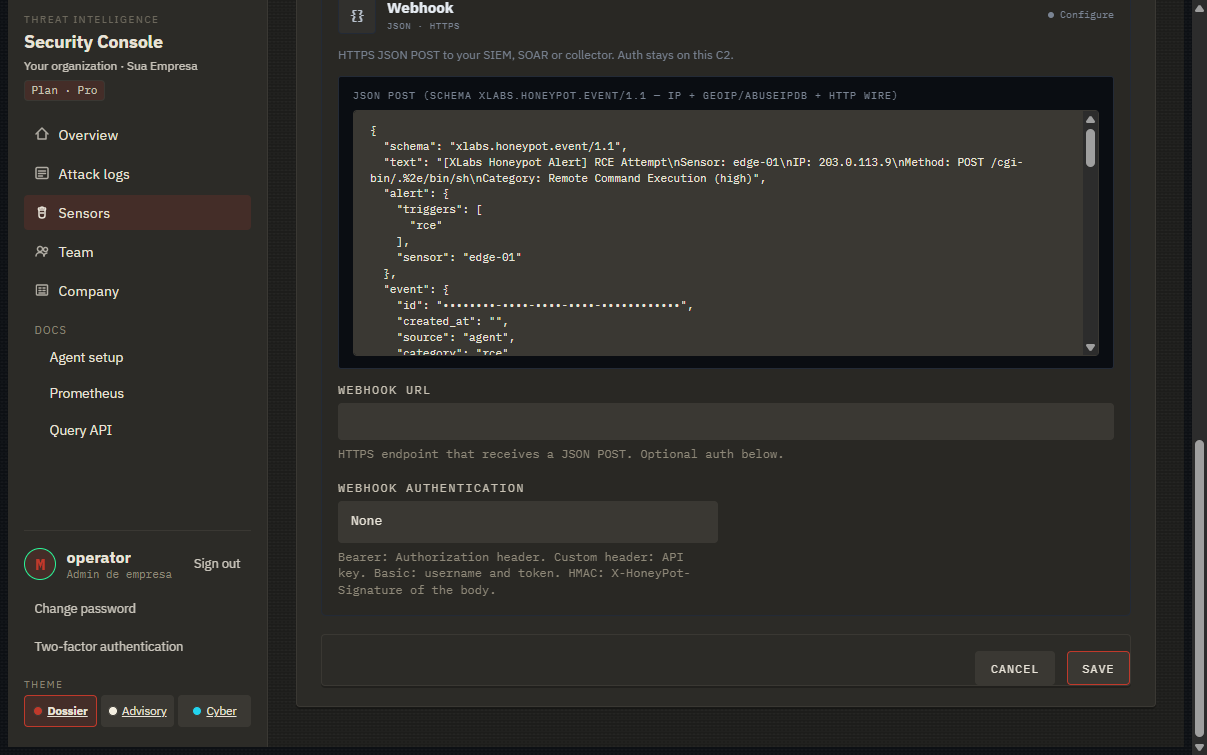Open Attack logs in sidebar
The height and width of the screenshot is (755, 1207).
(x=137, y=174)
